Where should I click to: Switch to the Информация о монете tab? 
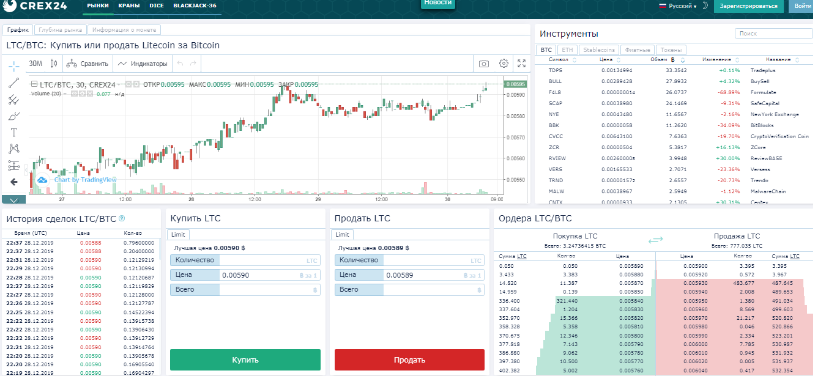click(x=124, y=30)
